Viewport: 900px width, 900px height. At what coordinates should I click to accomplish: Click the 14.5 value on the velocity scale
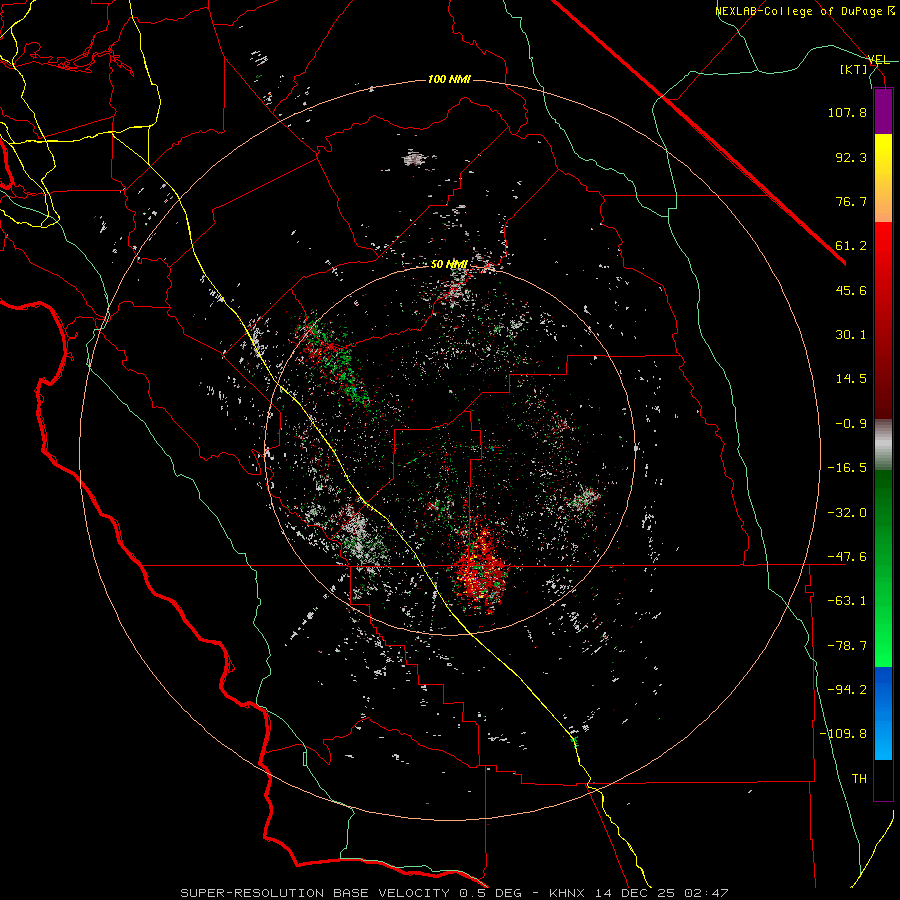[x=851, y=379]
